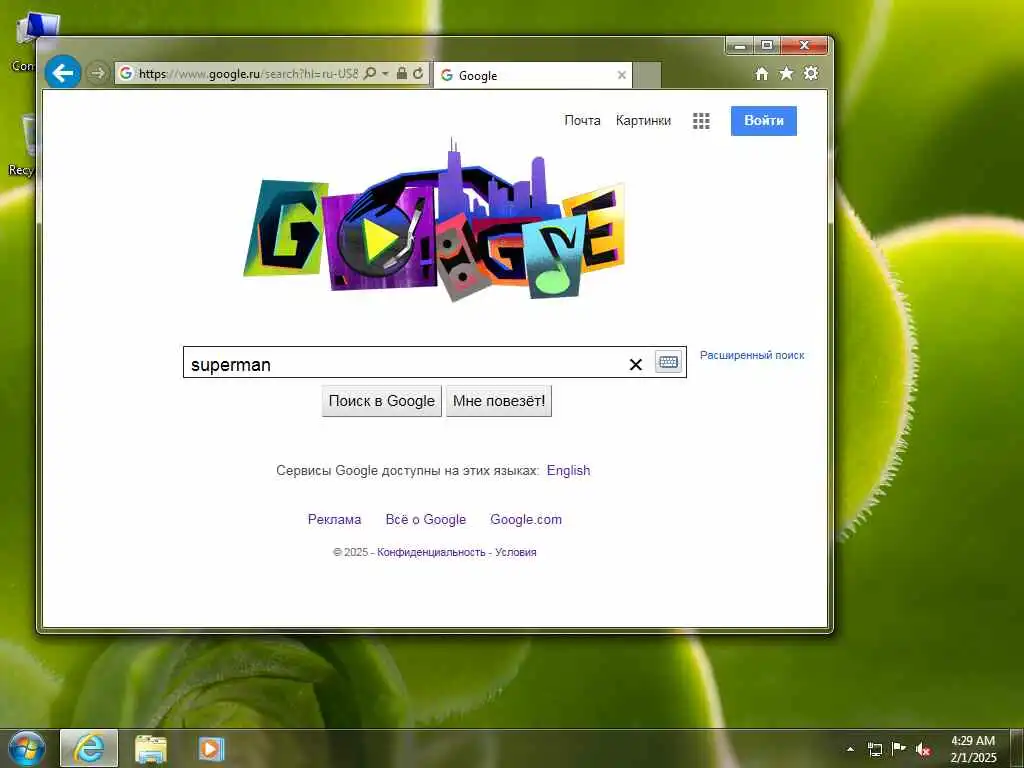Clear the search text with the X icon

635,364
